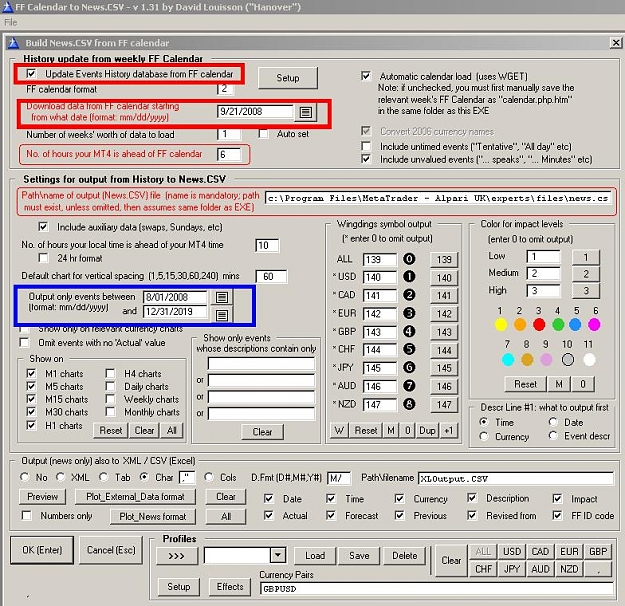Click the JPY currency button in Profiles
The width and height of the screenshot is (625, 606).
[512, 569]
